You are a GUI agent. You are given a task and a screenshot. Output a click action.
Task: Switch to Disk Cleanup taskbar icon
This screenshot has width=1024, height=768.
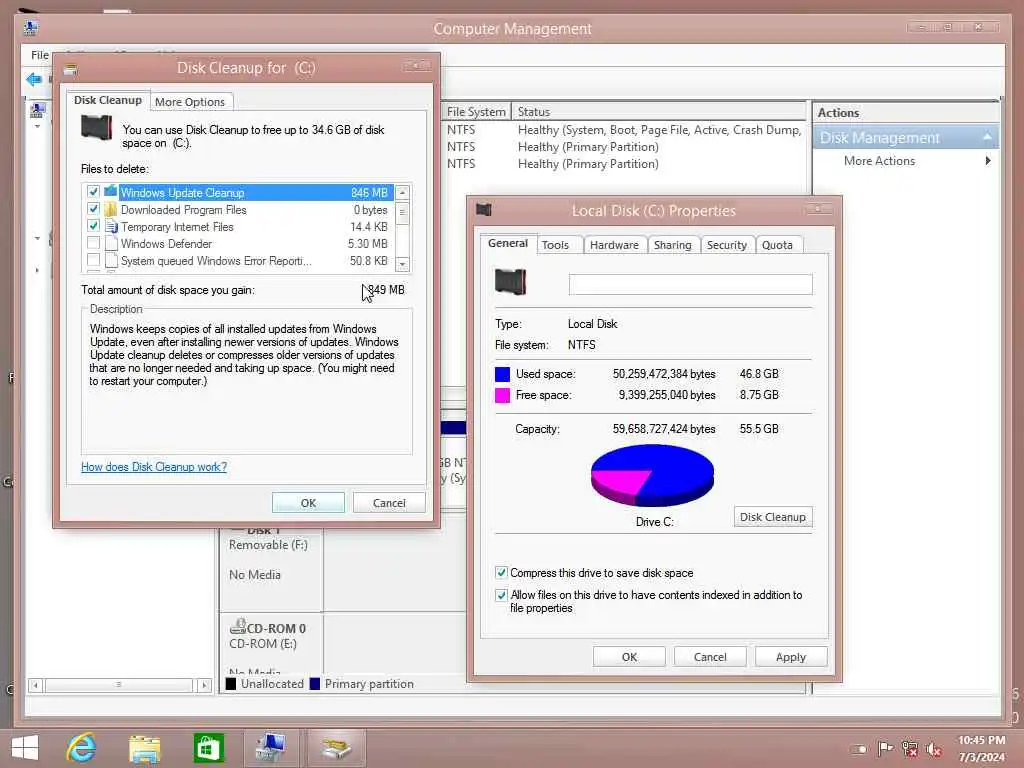[336, 748]
